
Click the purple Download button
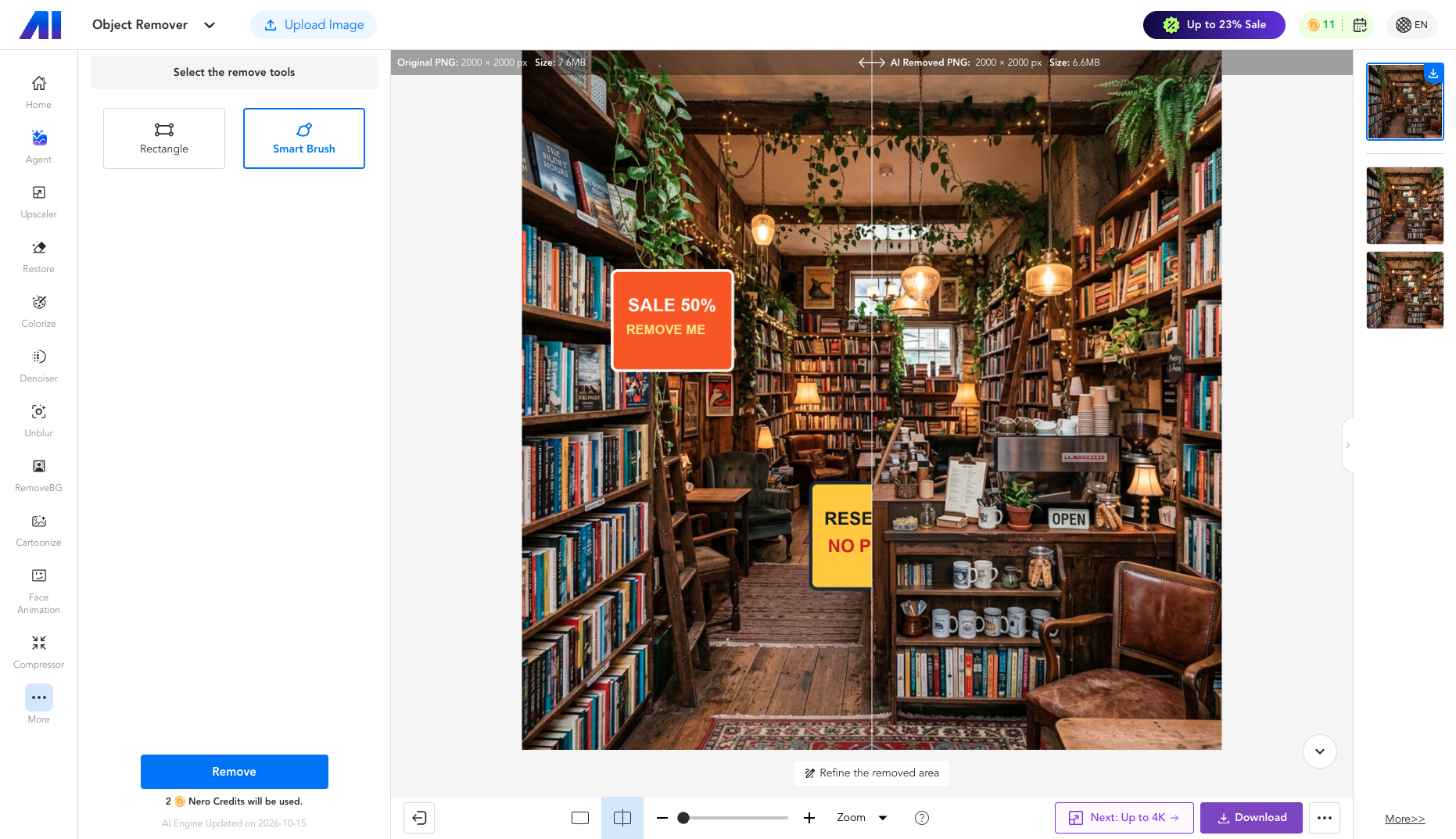1251,818
